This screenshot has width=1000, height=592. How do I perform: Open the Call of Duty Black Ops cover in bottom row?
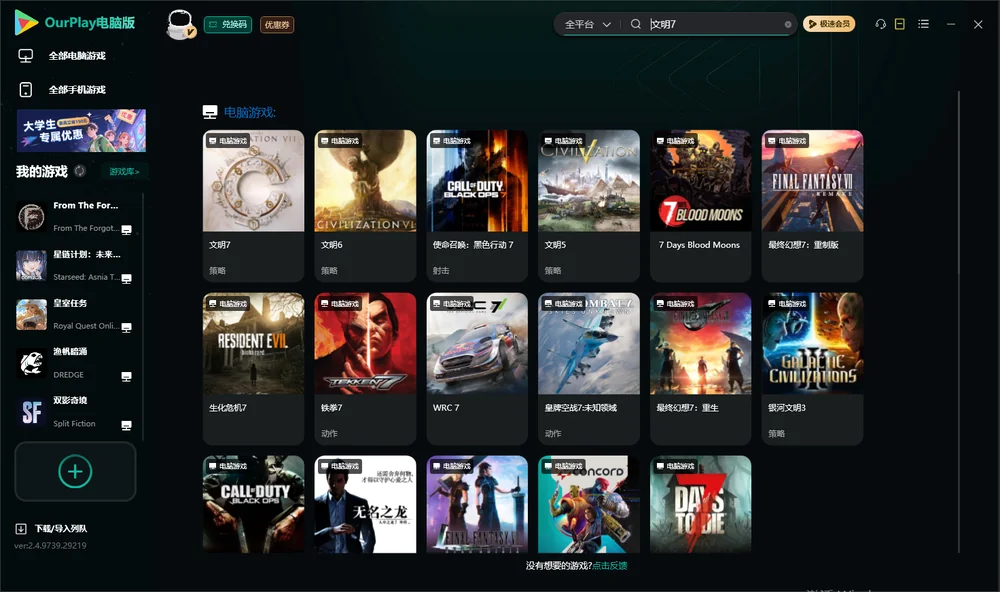click(x=253, y=504)
